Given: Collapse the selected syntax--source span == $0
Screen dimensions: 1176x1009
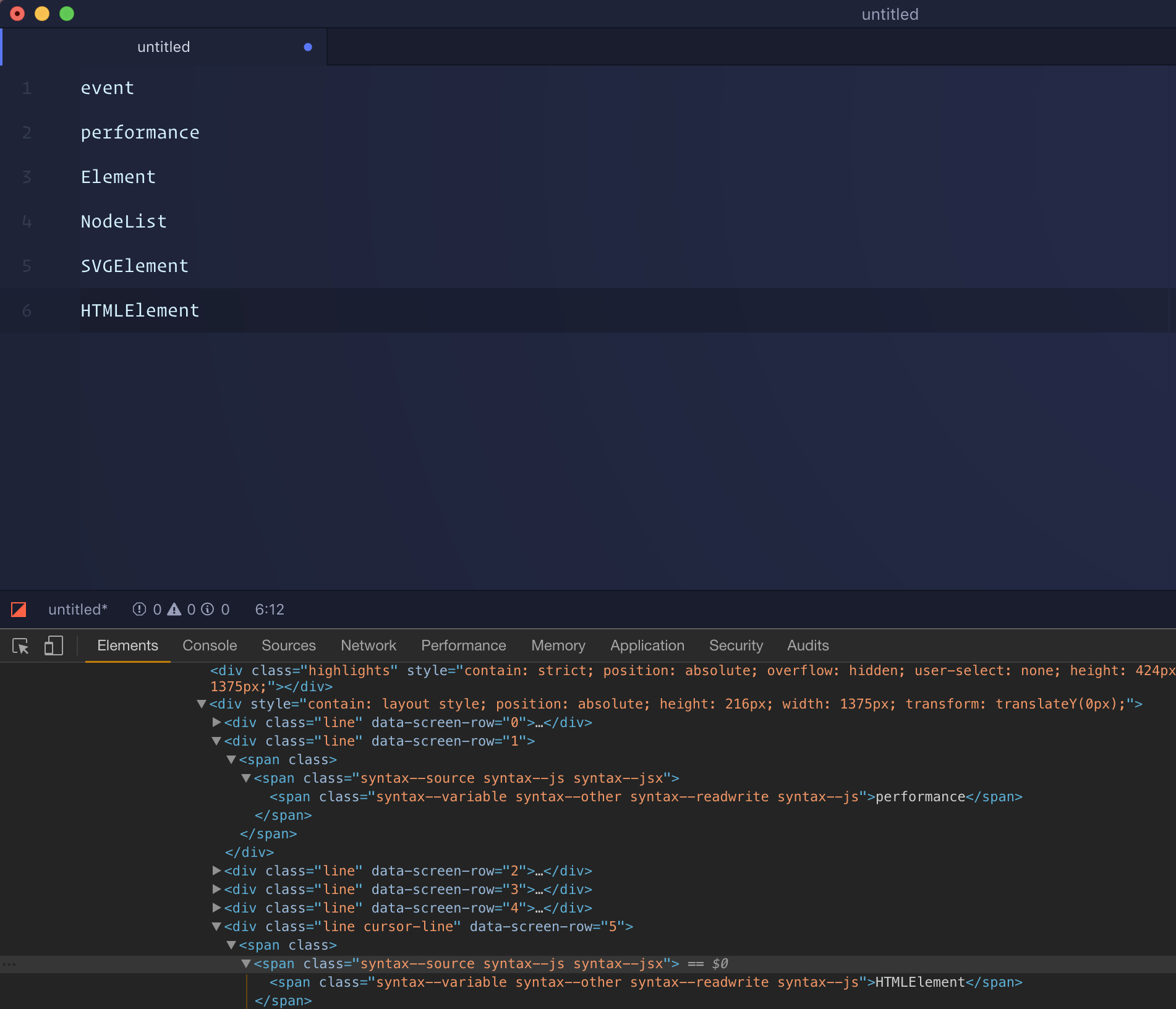Looking at the screenshot, I should pos(246,963).
